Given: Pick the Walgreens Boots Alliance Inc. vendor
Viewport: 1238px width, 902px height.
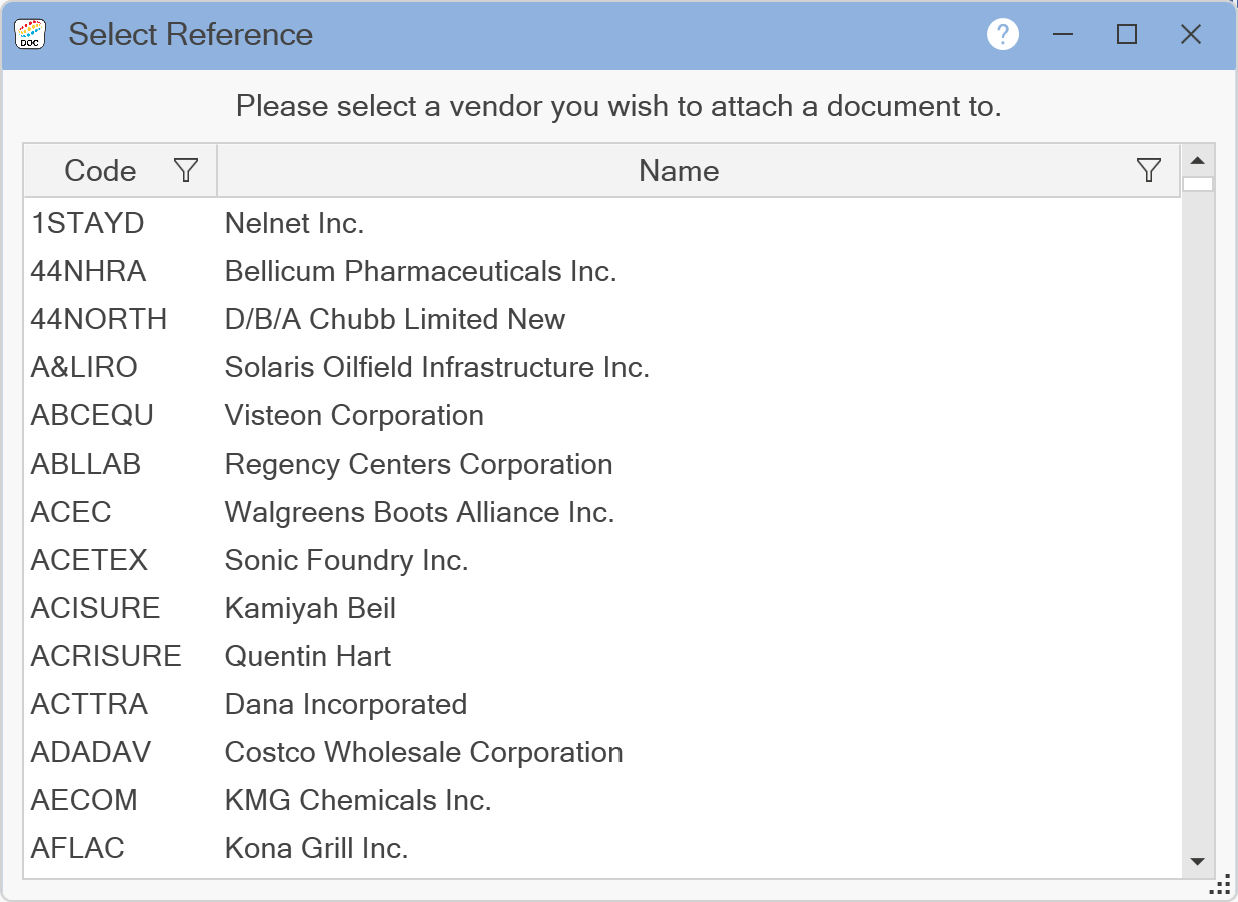Looking at the screenshot, I should click(419, 512).
